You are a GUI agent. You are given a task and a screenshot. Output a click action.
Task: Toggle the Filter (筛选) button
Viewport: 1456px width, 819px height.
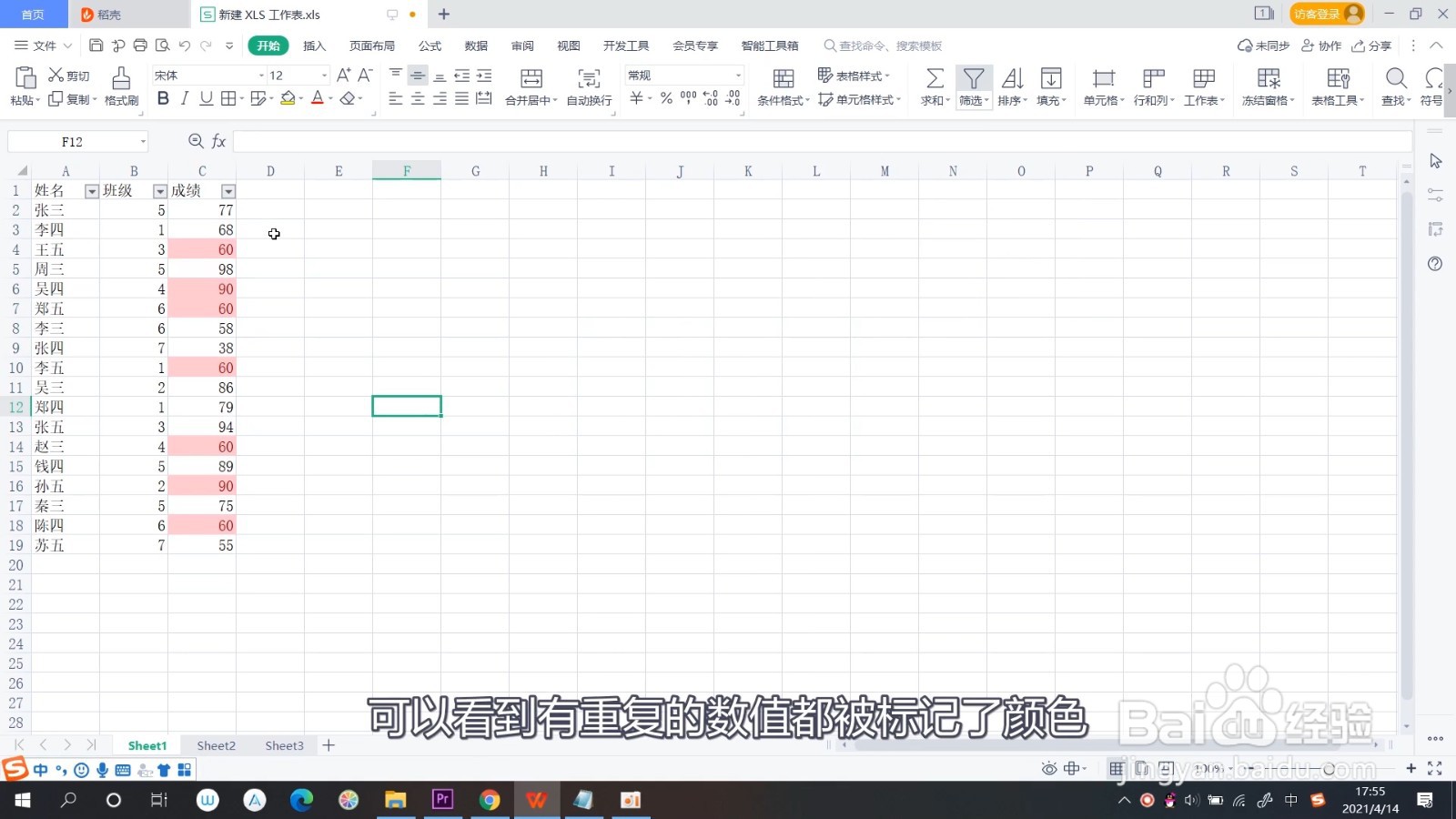point(973,87)
